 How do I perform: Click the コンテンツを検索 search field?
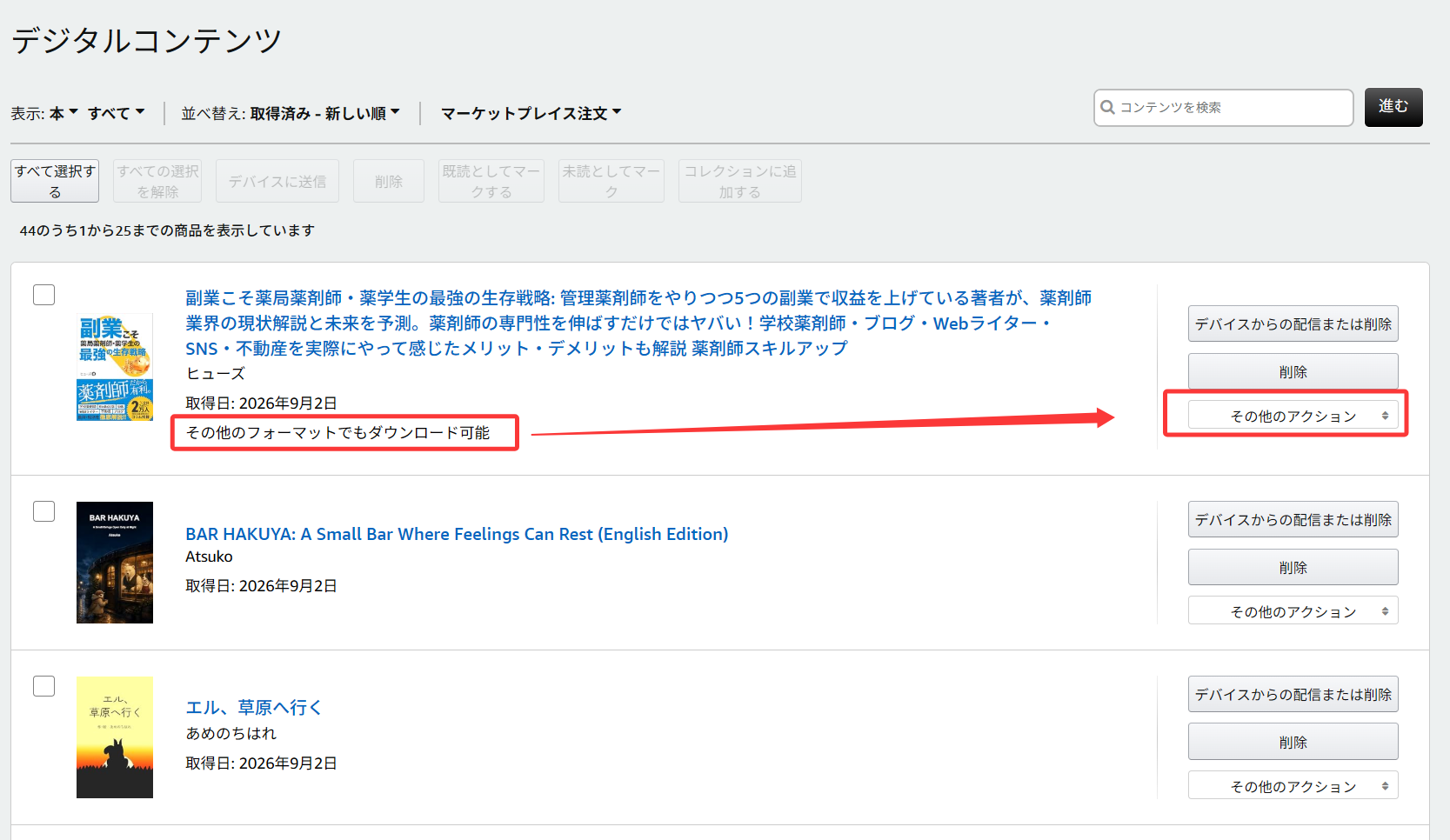(x=1224, y=107)
